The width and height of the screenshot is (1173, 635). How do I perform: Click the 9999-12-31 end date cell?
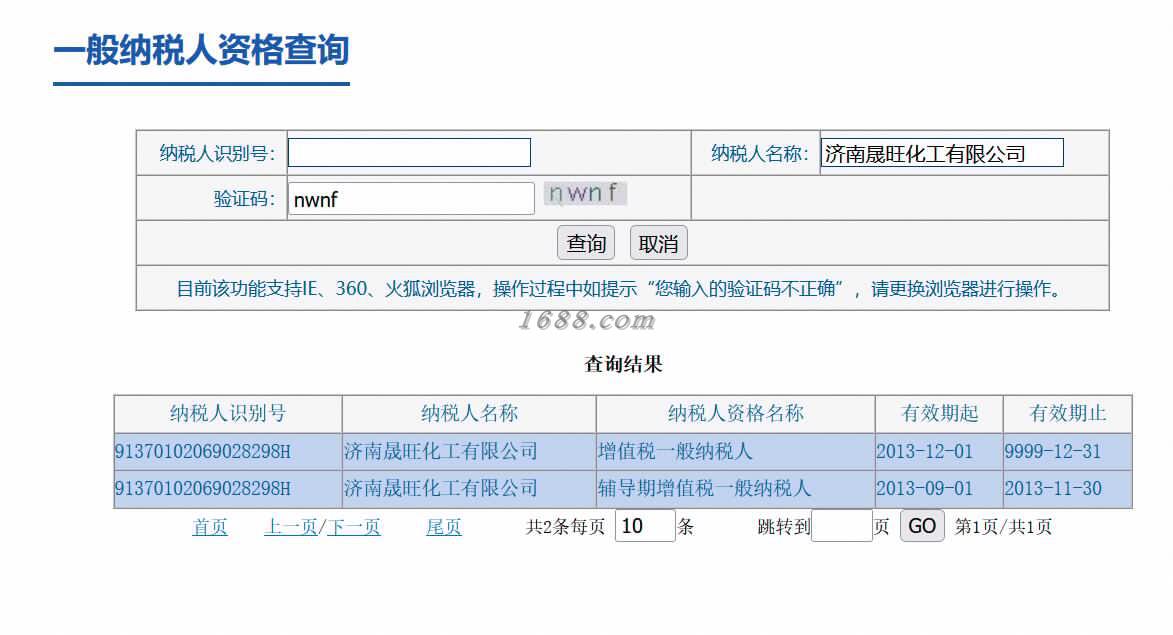(1068, 452)
